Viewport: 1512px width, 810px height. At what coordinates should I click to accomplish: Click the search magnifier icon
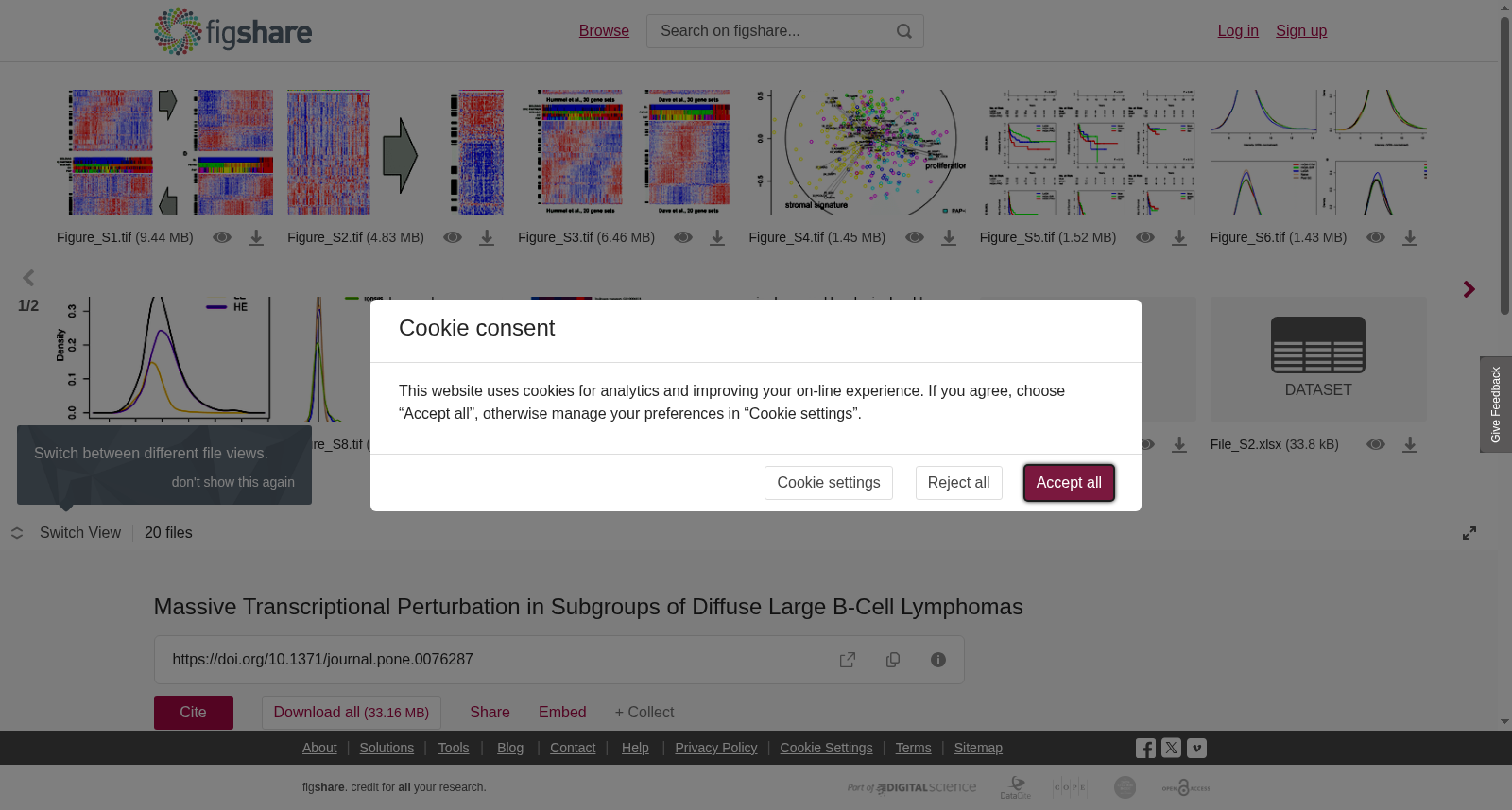[904, 31]
